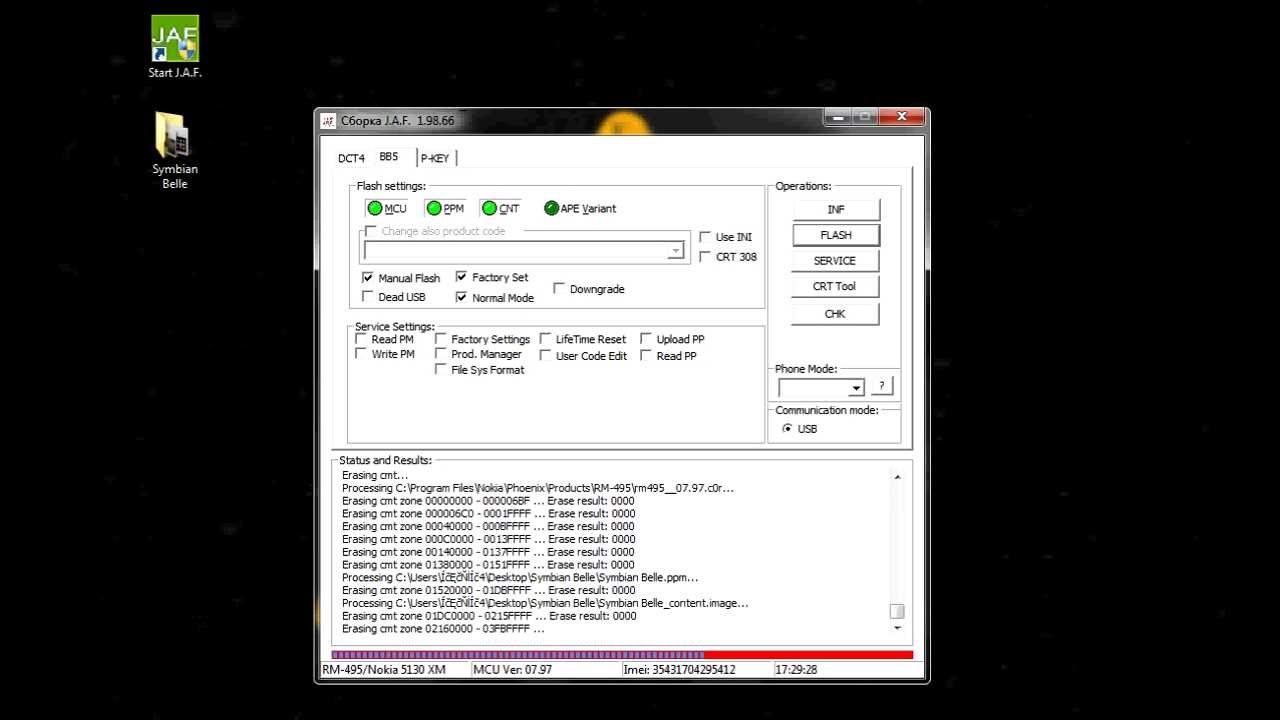Switch to the DCT4 tab

tap(351, 158)
